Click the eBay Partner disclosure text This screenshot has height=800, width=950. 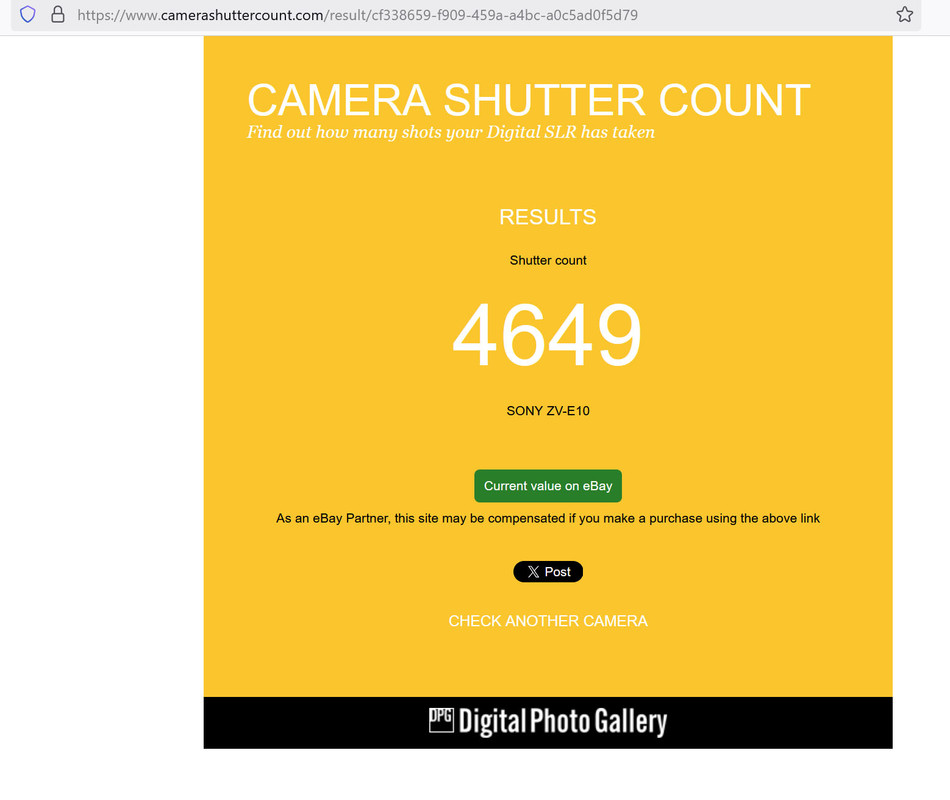tap(548, 518)
